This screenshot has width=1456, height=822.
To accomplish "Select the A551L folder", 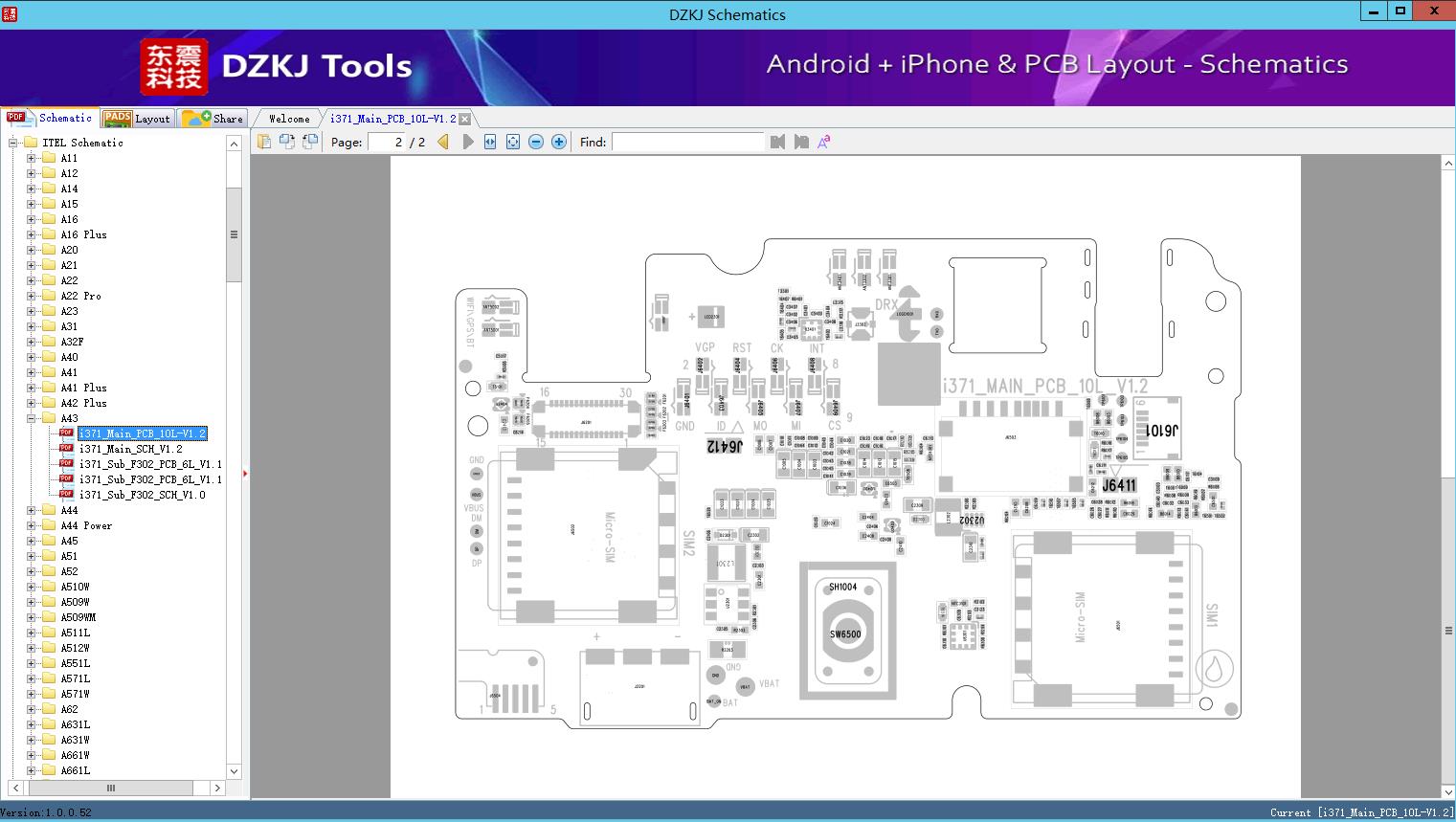I will [x=75, y=663].
